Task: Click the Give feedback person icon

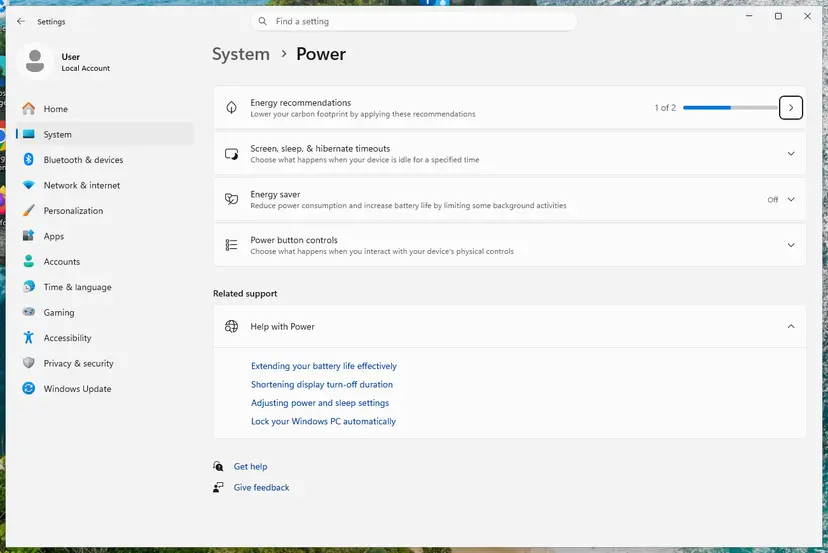Action: pyautogui.click(x=218, y=488)
